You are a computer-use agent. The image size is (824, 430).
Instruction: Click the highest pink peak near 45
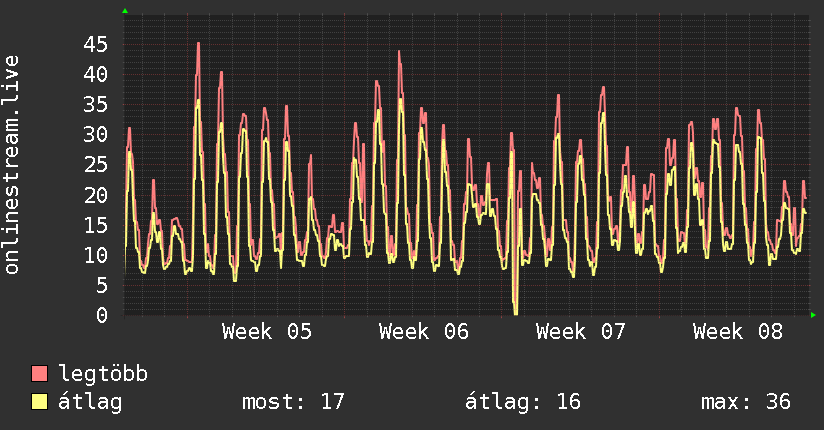[x=198, y=44]
